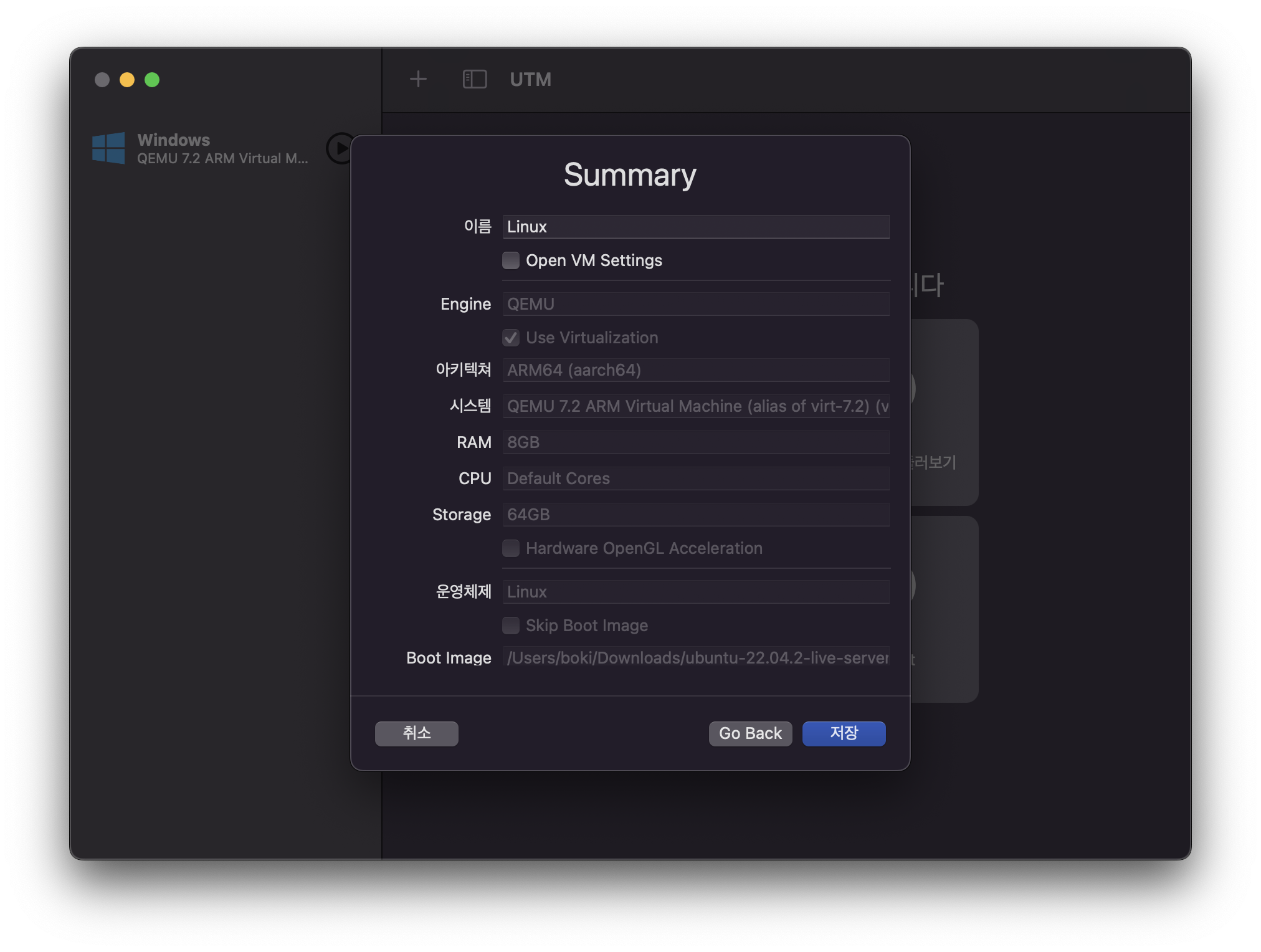Click the Boot Image path field
Image resolution: width=1261 pixels, height=952 pixels.
695,658
